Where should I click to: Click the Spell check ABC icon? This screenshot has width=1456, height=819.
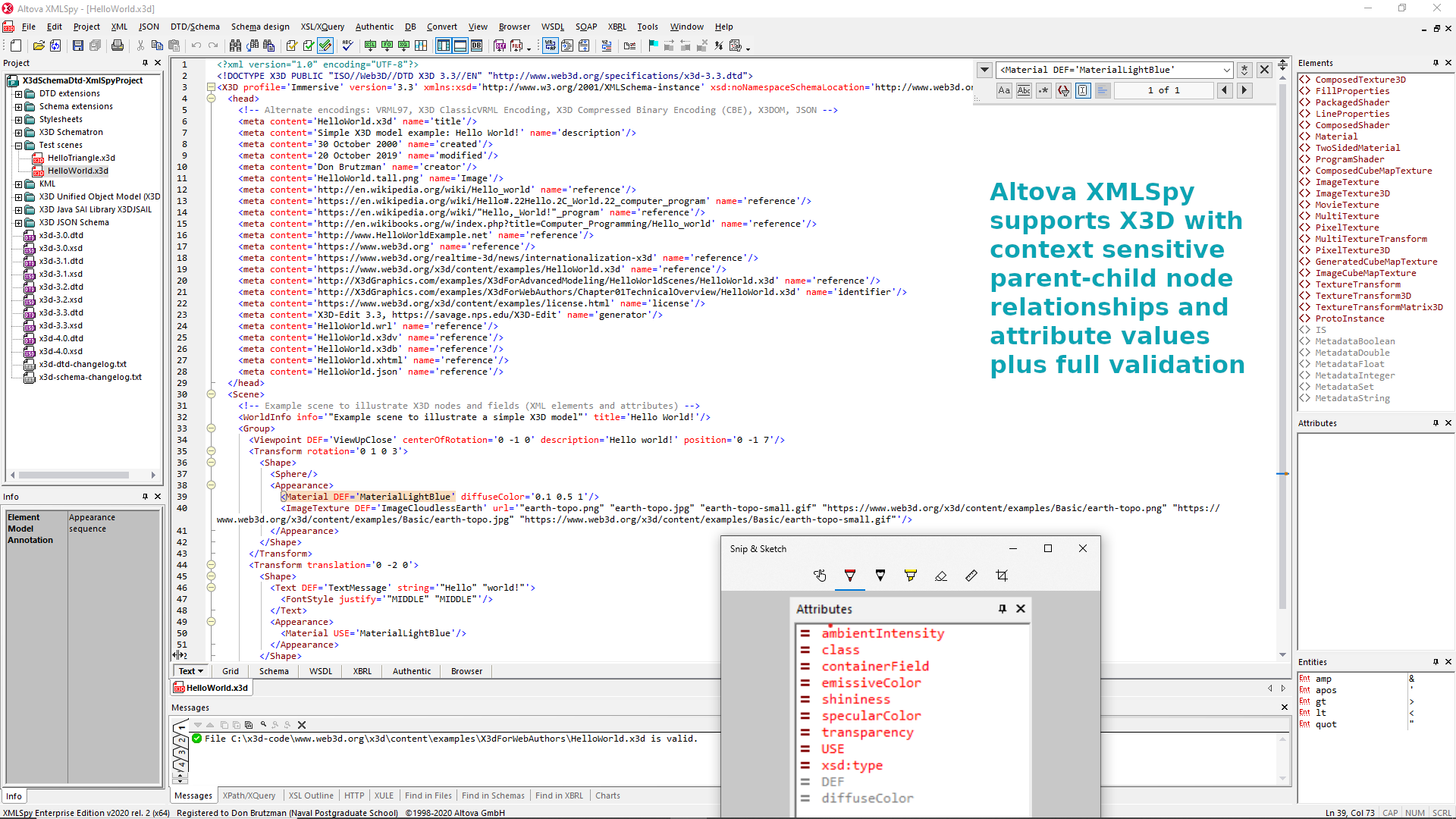point(347,46)
